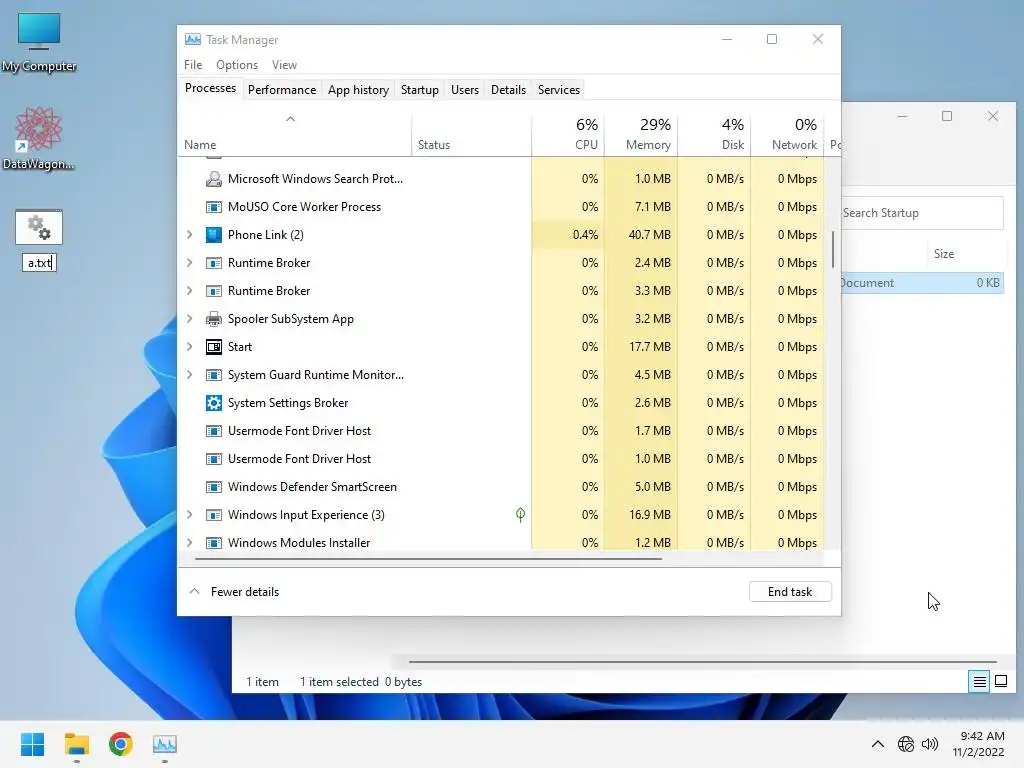Click the a.txt rename text box

pyautogui.click(x=39, y=263)
